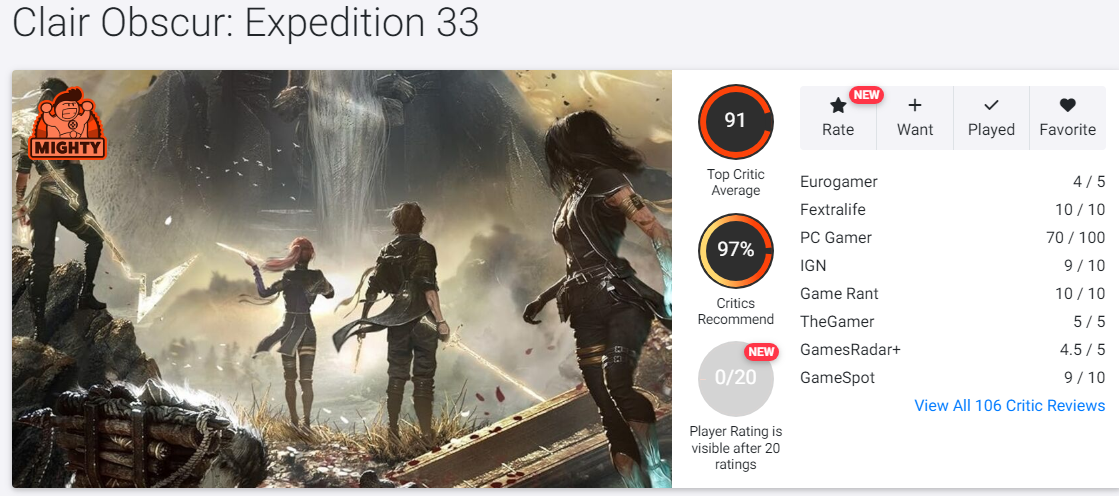
Task: Click the NEW badge on Rate button
Action: point(866,94)
